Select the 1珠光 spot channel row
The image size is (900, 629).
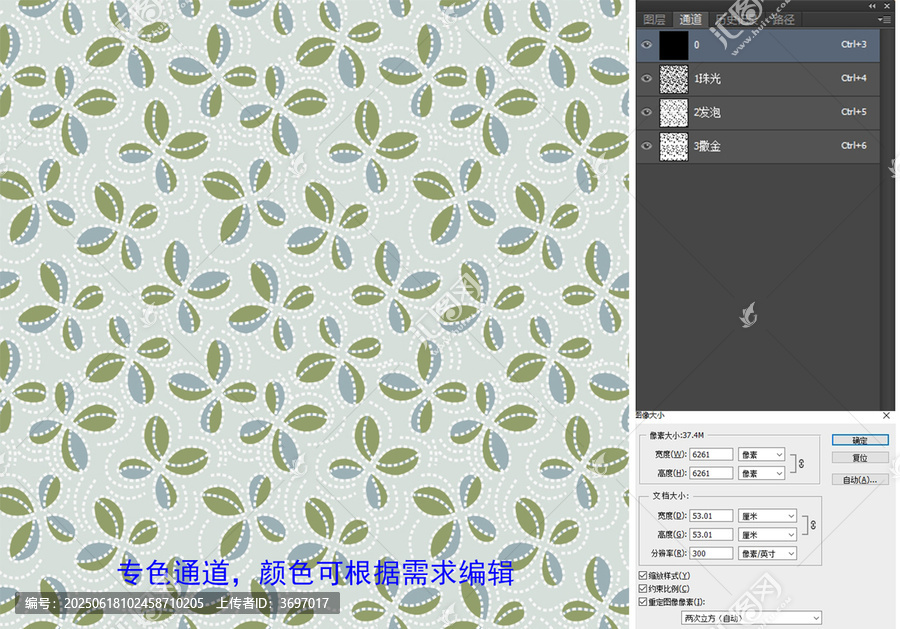tap(758, 79)
